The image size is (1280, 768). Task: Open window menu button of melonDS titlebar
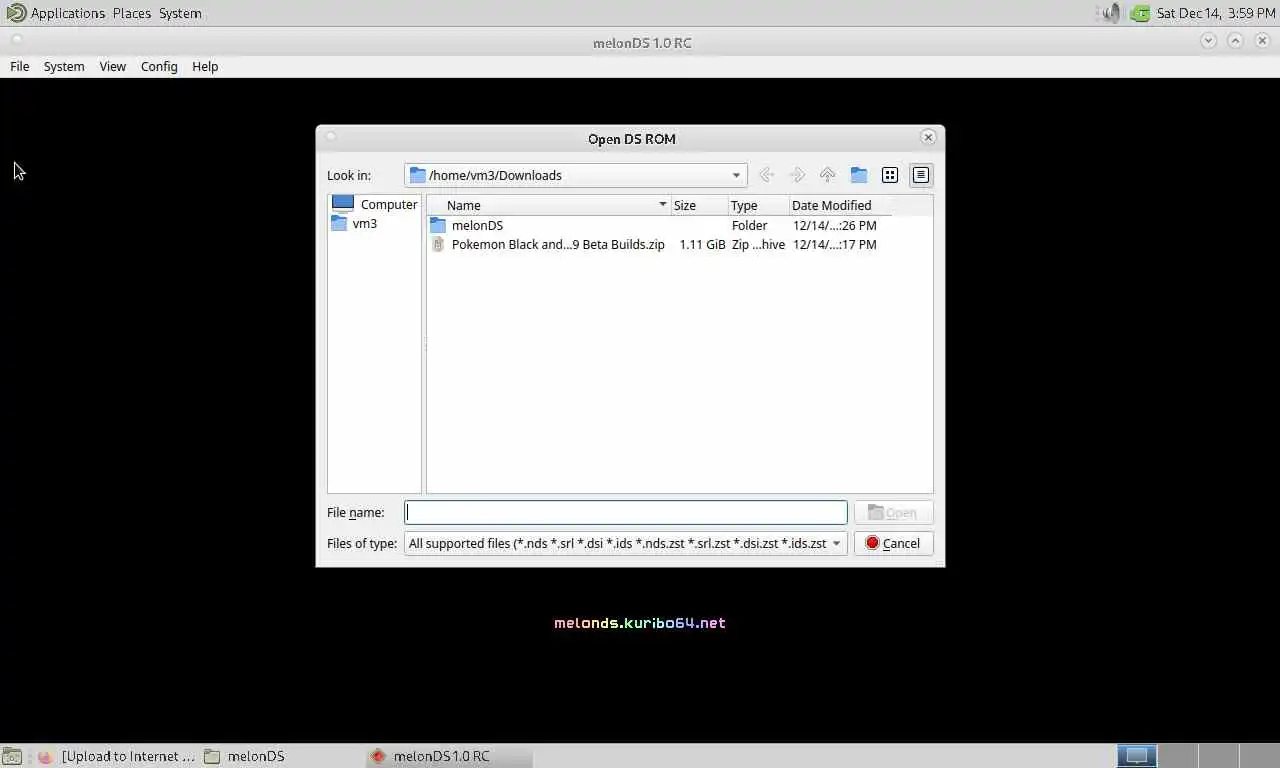click(x=16, y=41)
